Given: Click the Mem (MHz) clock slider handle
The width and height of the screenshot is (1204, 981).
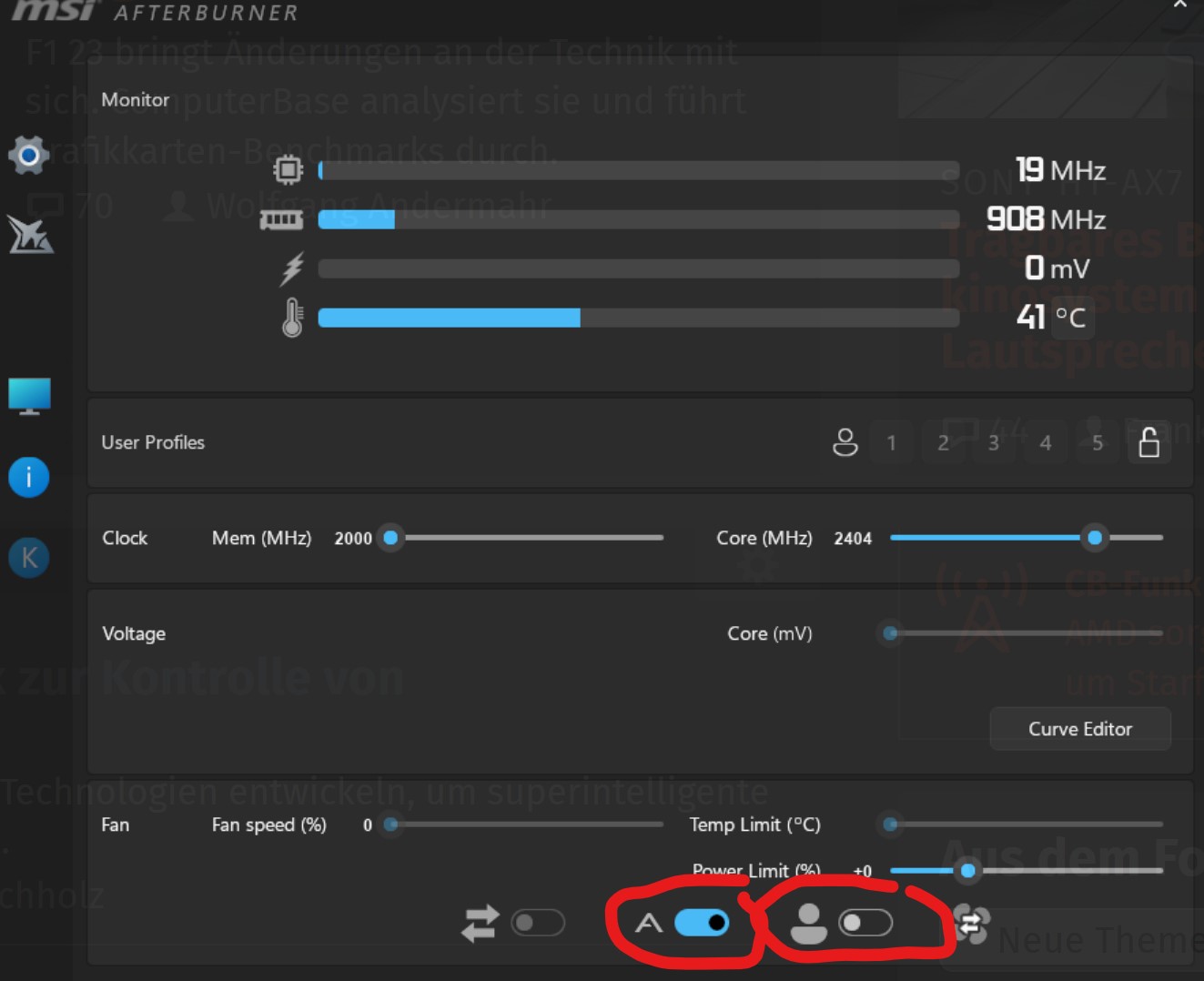Looking at the screenshot, I should pos(390,538).
